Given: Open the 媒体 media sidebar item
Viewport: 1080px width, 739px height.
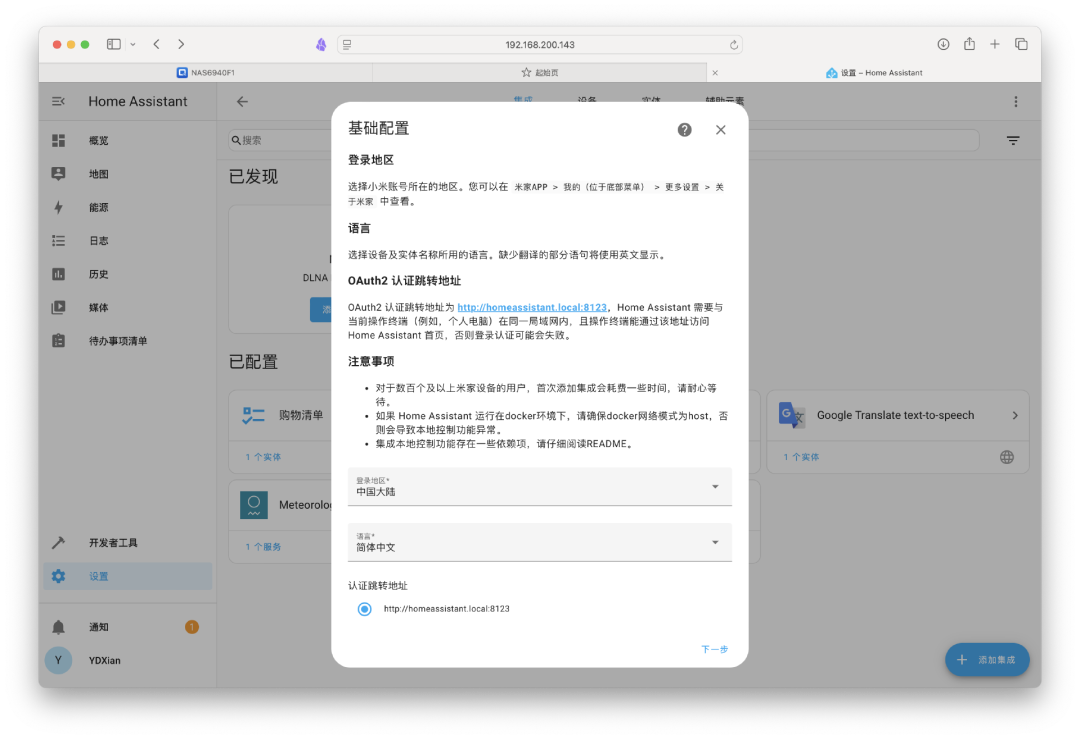Looking at the screenshot, I should point(98,308).
